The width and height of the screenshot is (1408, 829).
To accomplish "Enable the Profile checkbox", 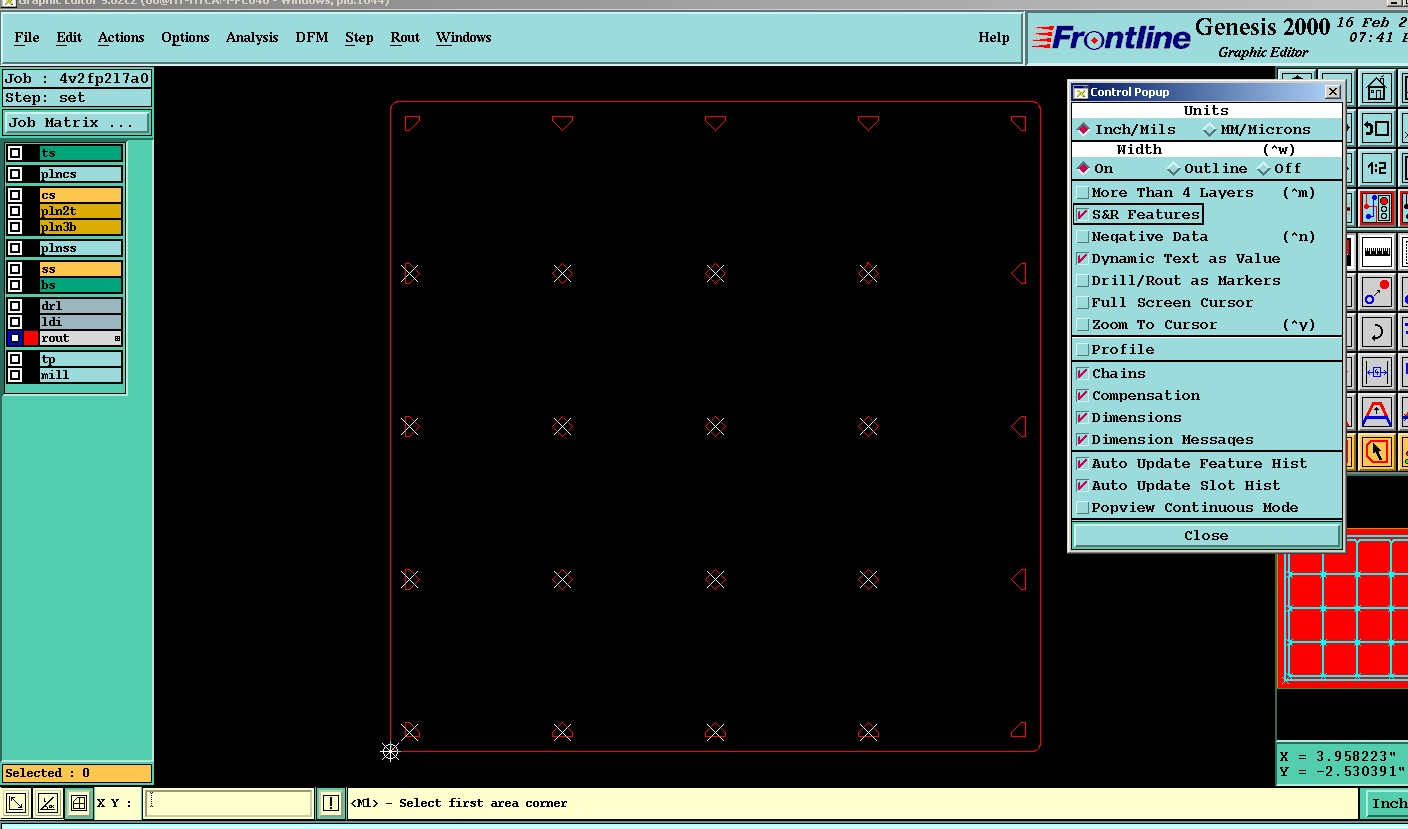I will (x=1082, y=349).
